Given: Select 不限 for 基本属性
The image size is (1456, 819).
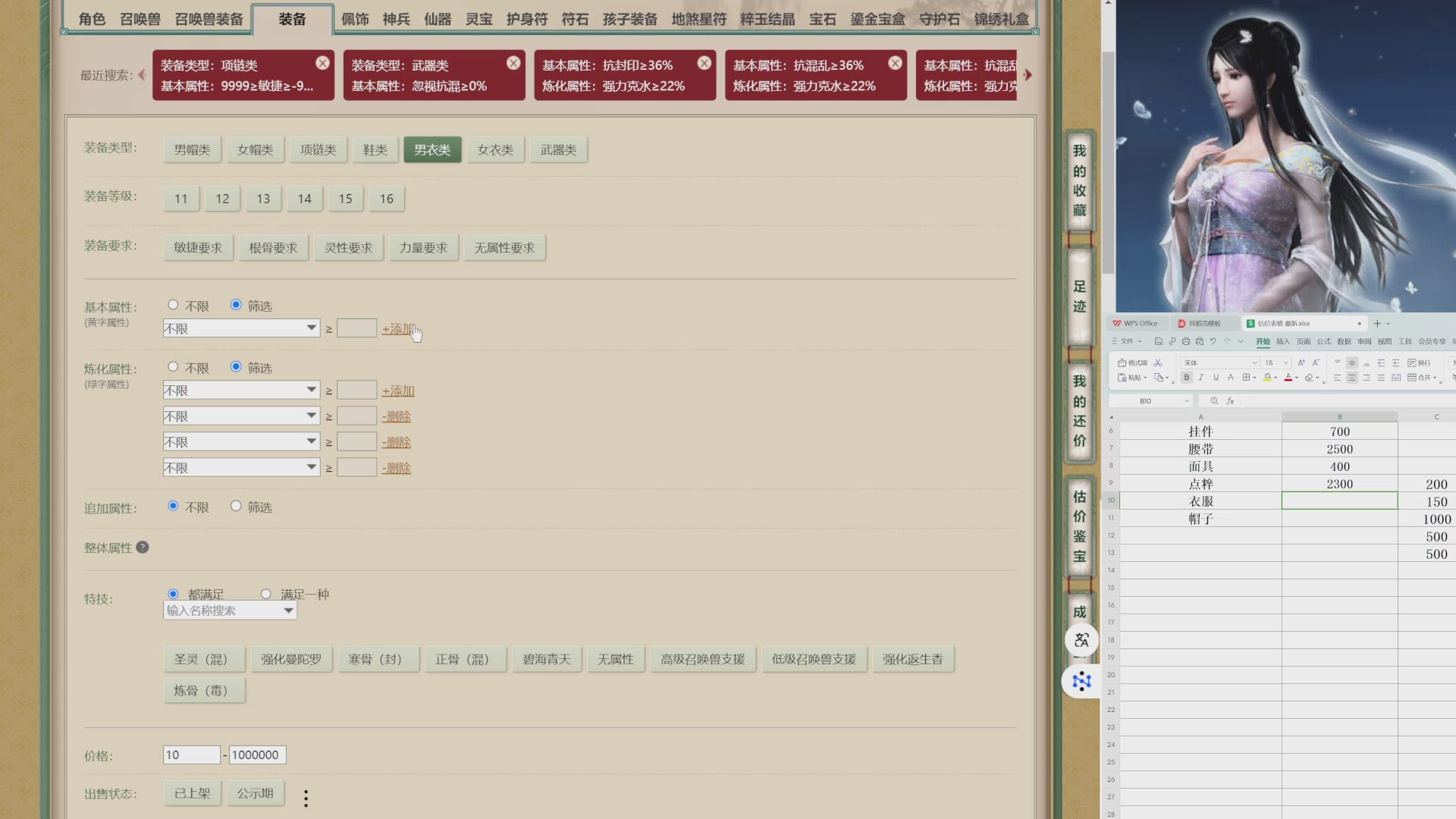Looking at the screenshot, I should [173, 305].
